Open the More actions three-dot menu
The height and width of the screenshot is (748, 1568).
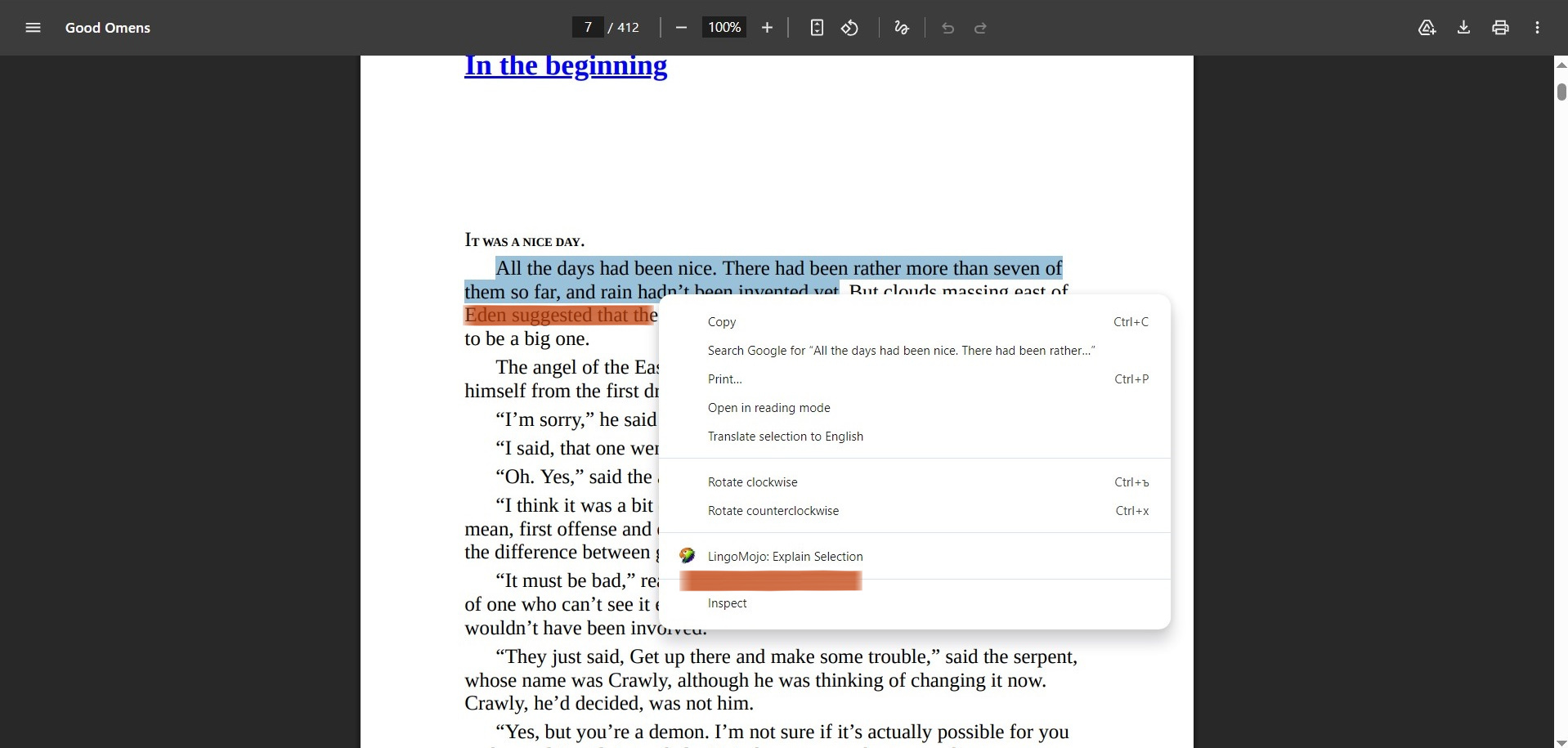click(1537, 28)
